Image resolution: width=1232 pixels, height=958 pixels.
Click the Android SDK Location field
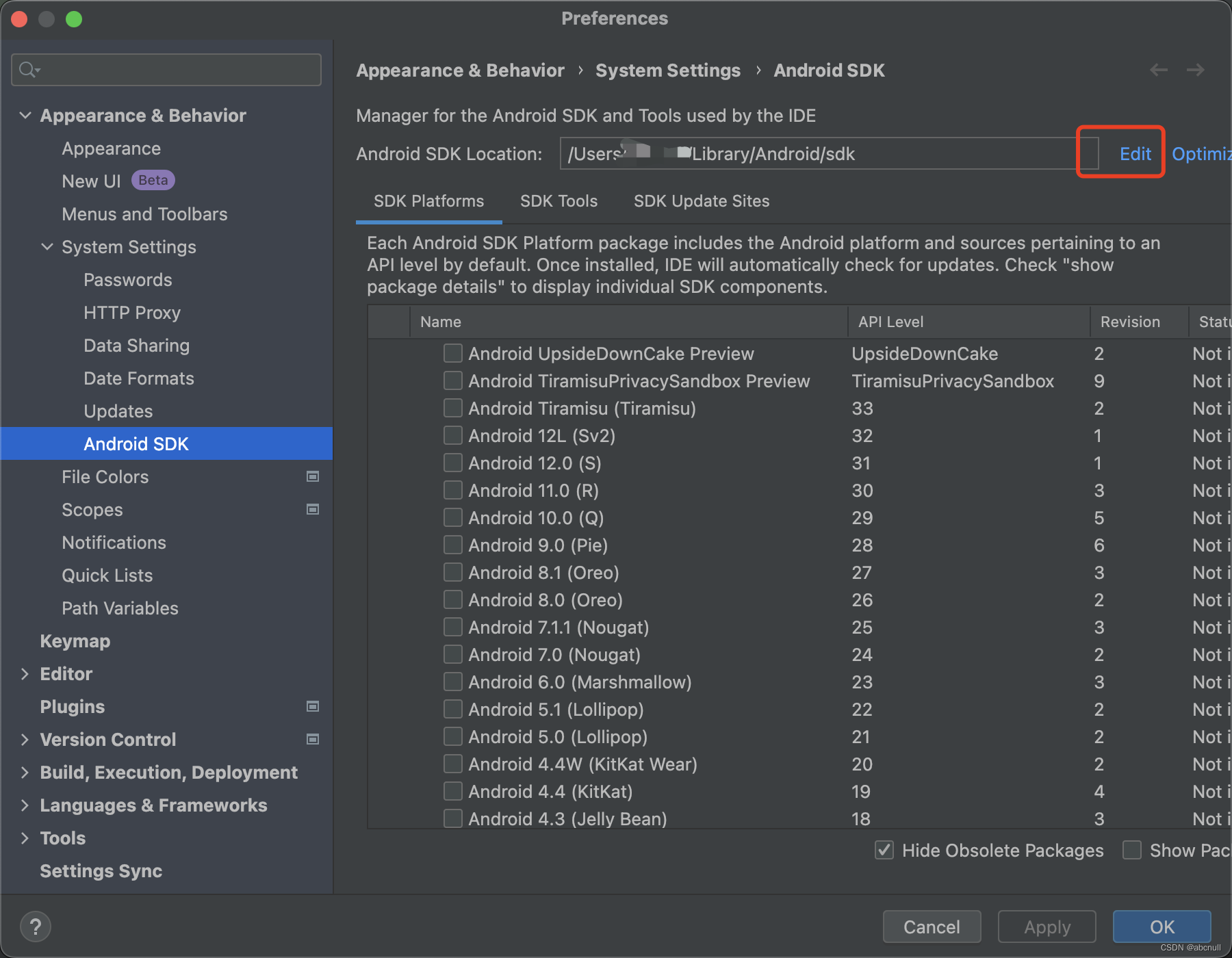821,154
